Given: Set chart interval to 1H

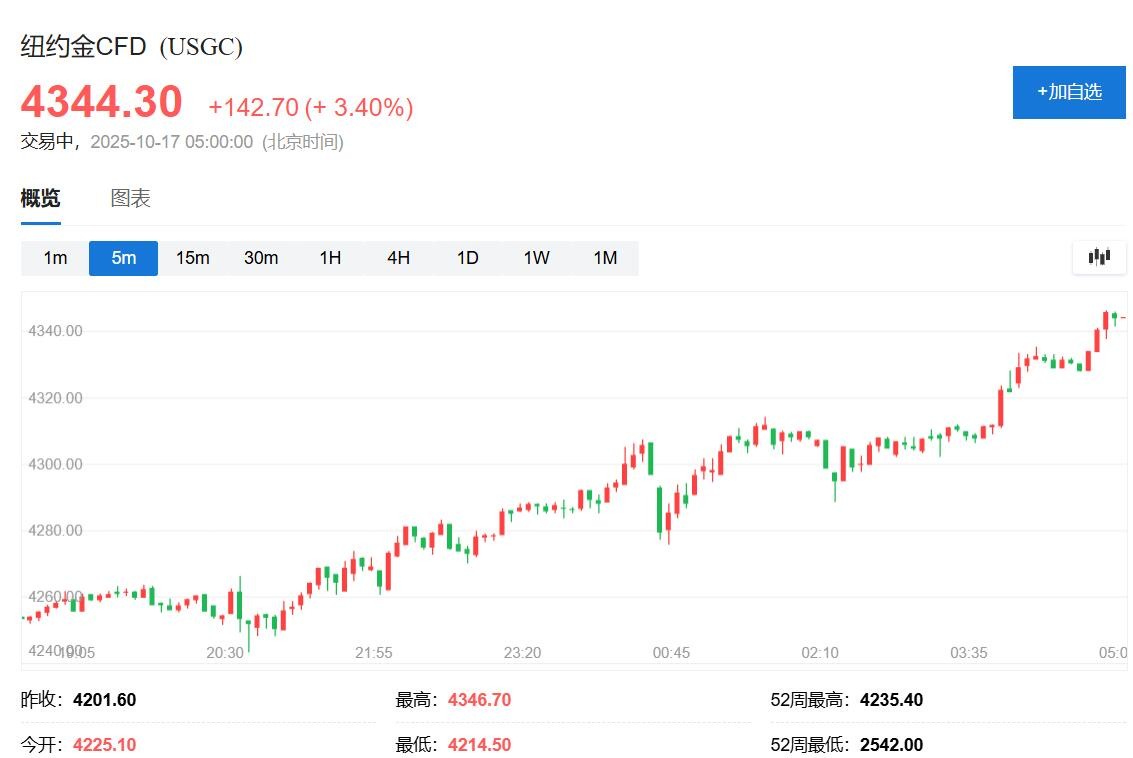Looking at the screenshot, I should 330,258.
